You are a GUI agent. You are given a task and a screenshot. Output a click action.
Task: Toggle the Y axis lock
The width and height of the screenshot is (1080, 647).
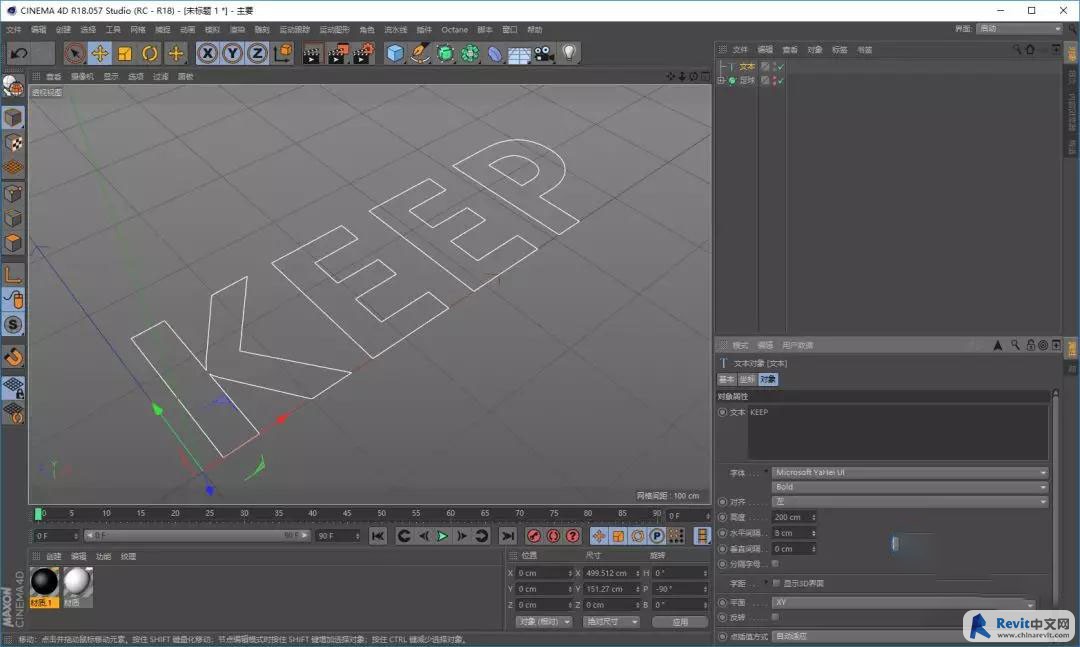[x=232, y=53]
